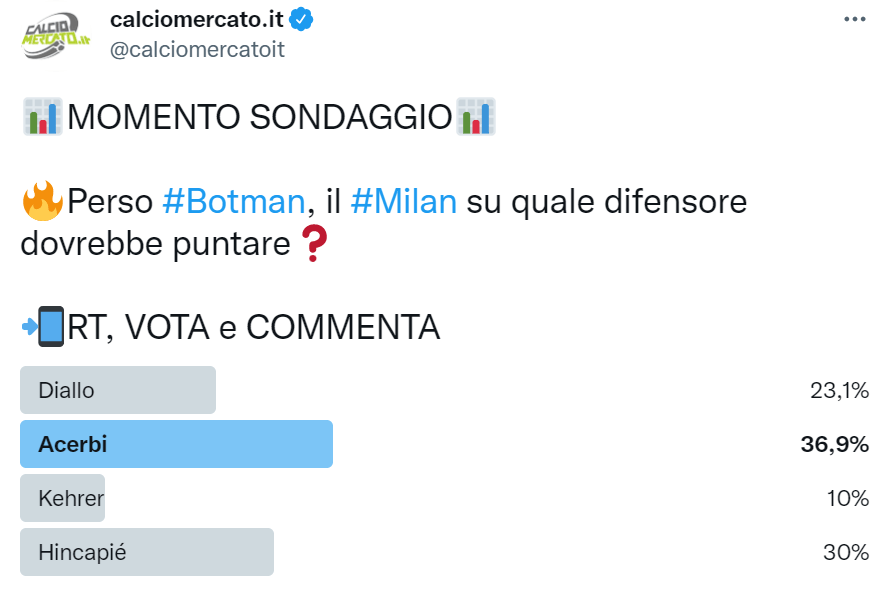Screen dimensions: 888x589
Task: Click the 23,1% percentage next to Diallo
Action: [x=838, y=390]
